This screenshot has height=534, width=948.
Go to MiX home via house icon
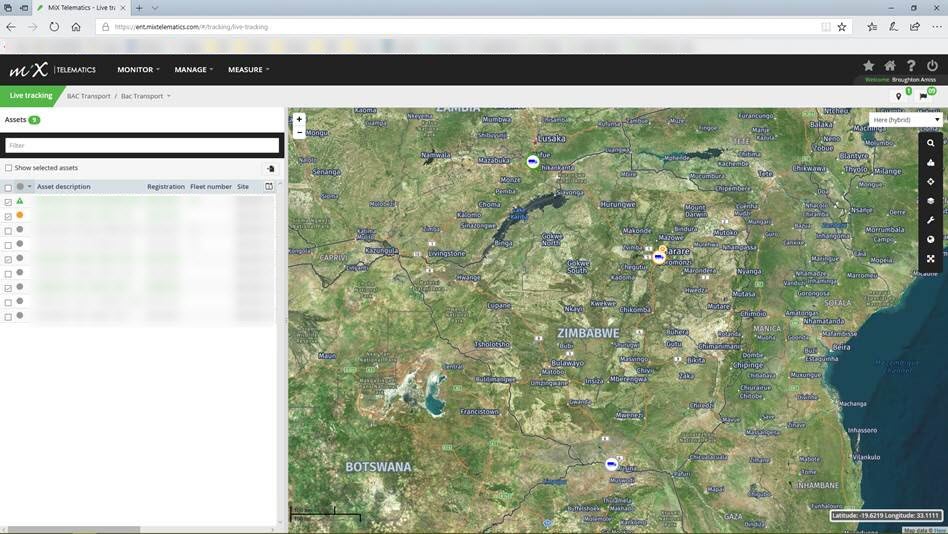(889, 65)
